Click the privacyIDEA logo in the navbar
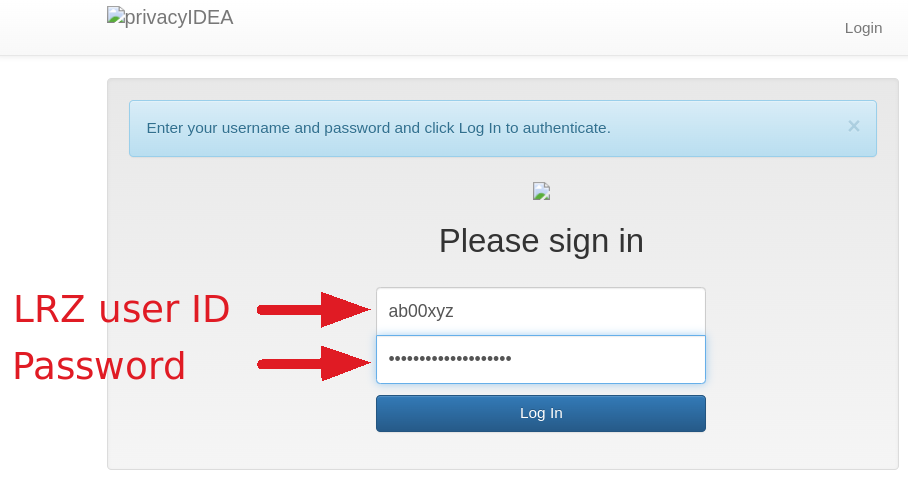This screenshot has width=908, height=478. (x=170, y=17)
